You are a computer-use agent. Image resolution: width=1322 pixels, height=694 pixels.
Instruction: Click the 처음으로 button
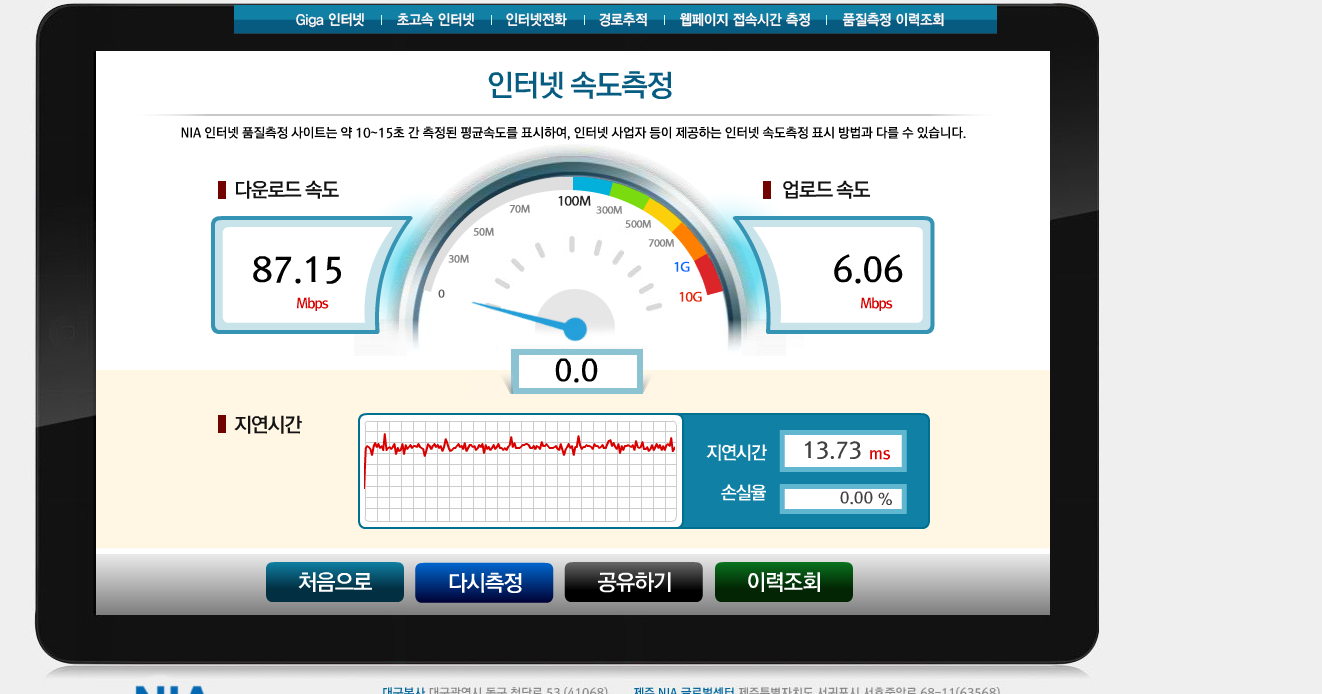(x=335, y=582)
